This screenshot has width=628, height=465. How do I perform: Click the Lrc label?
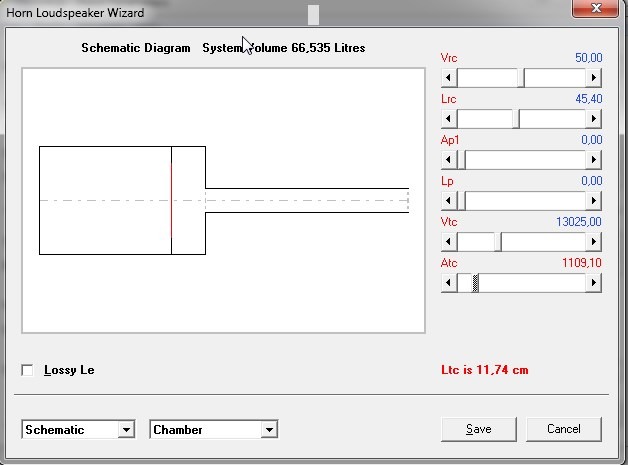tap(449, 99)
